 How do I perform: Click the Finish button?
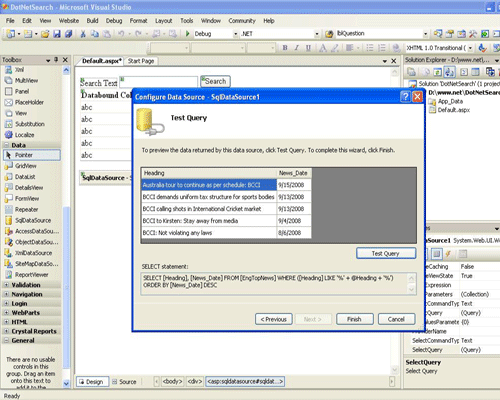pos(355,319)
